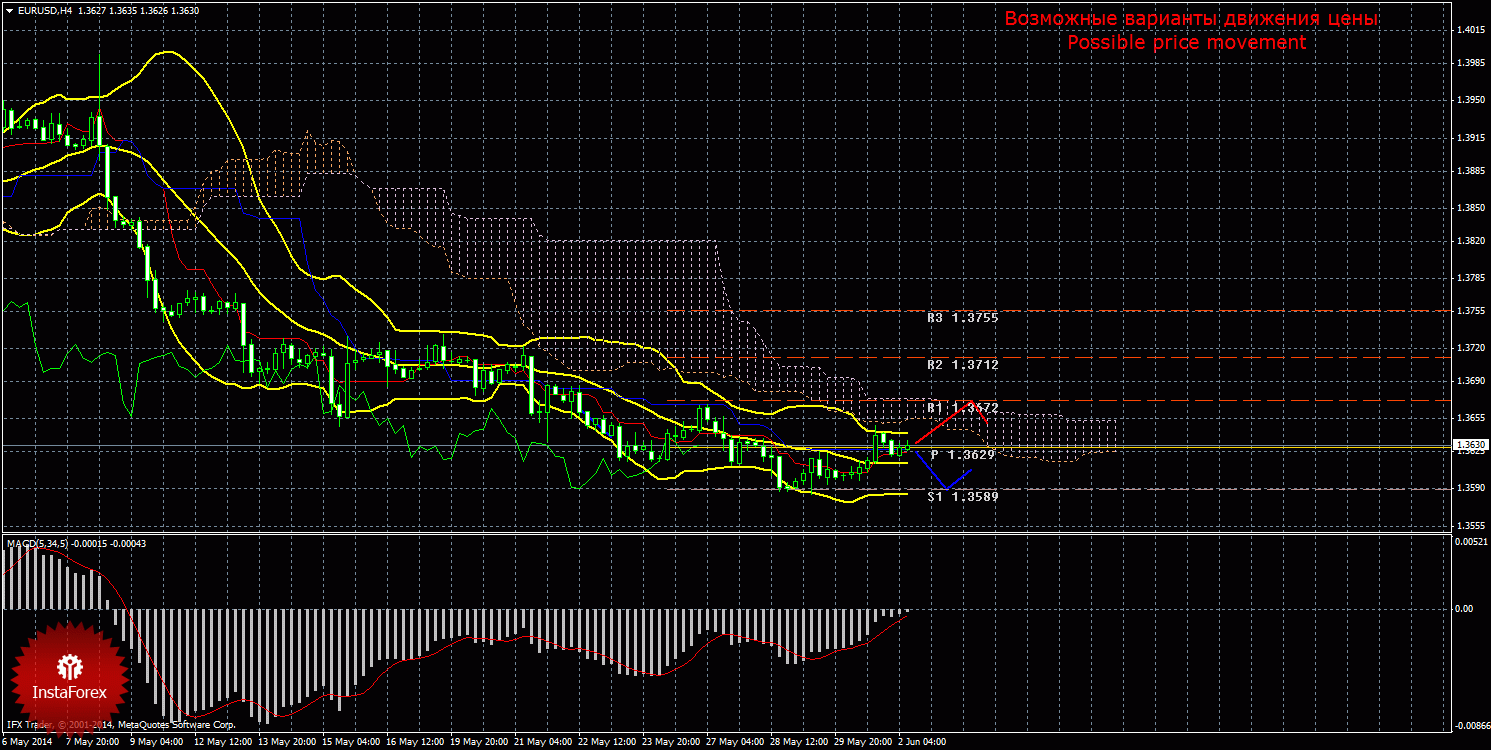Click the InstaForex gear logo
The image size is (1491, 750).
pyautogui.click(x=69, y=667)
